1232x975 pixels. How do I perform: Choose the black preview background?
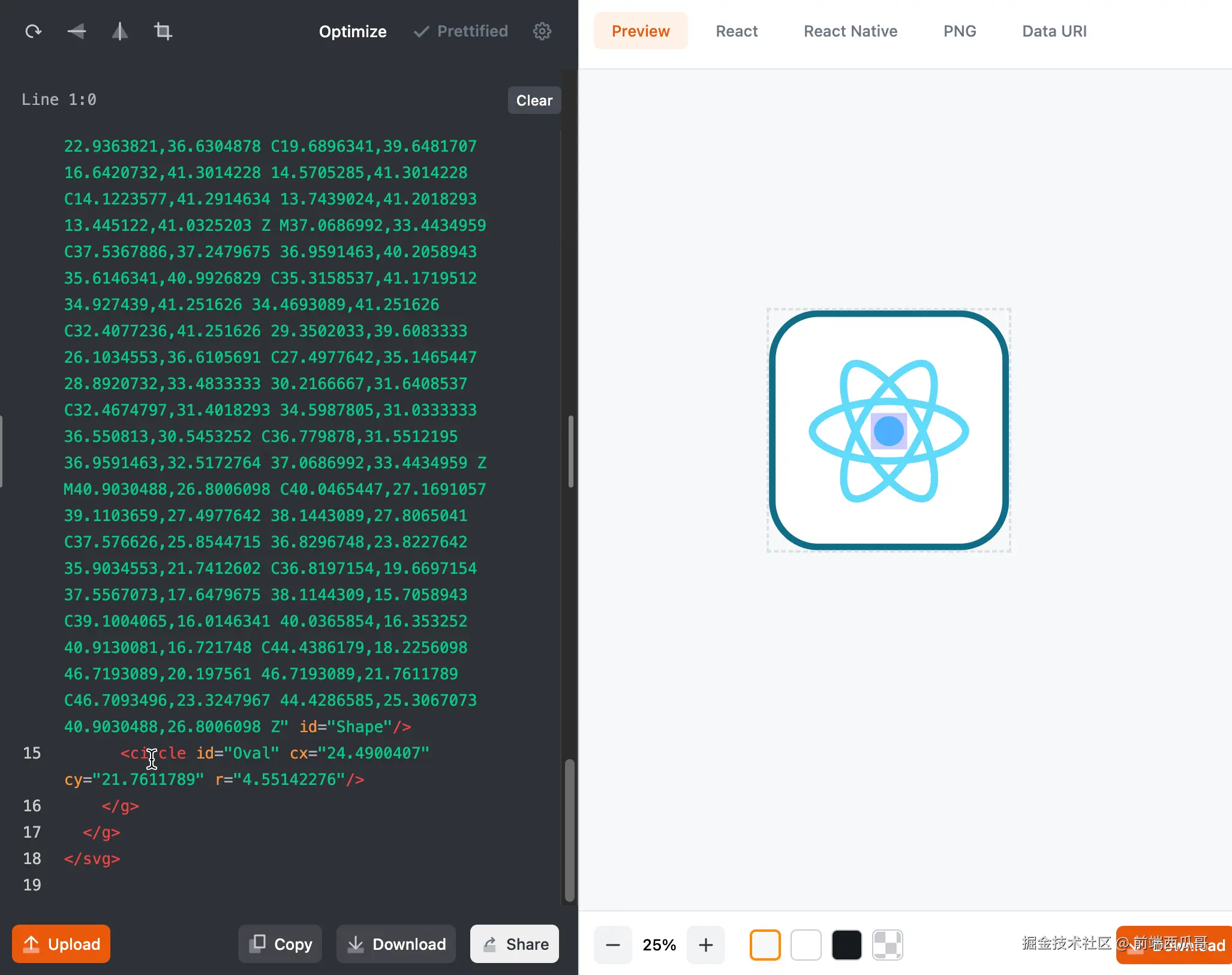click(x=846, y=945)
